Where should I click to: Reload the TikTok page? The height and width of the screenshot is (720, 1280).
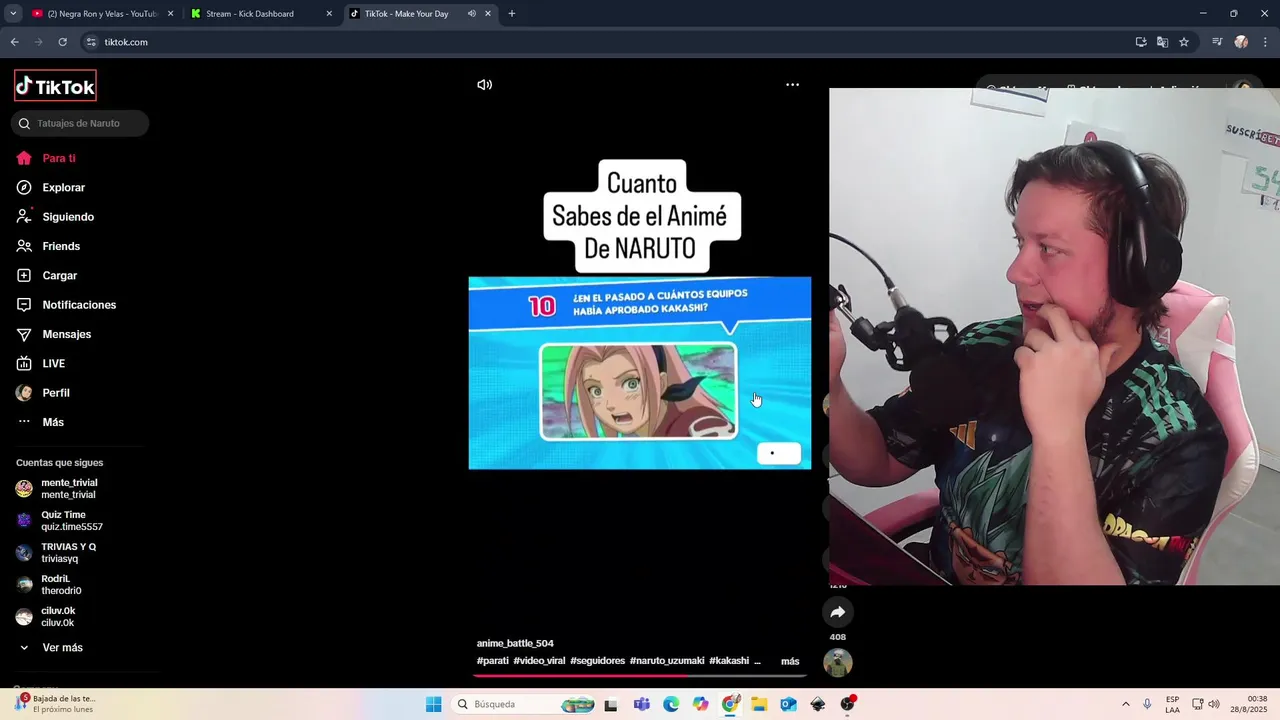pos(62,42)
